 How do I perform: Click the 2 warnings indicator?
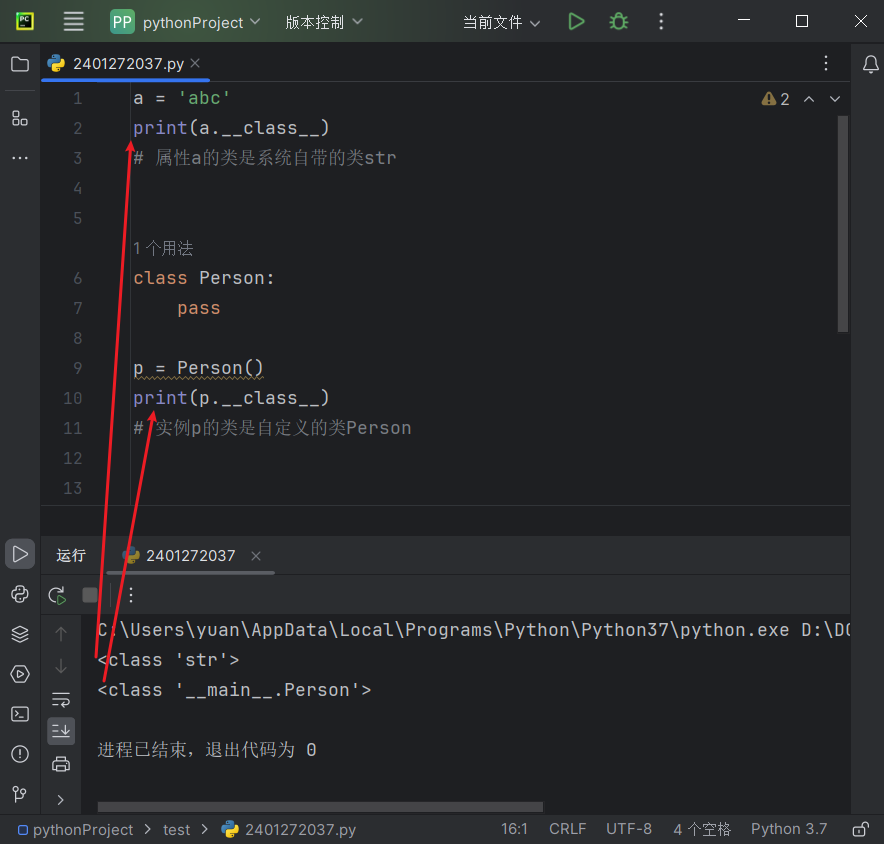point(775,99)
